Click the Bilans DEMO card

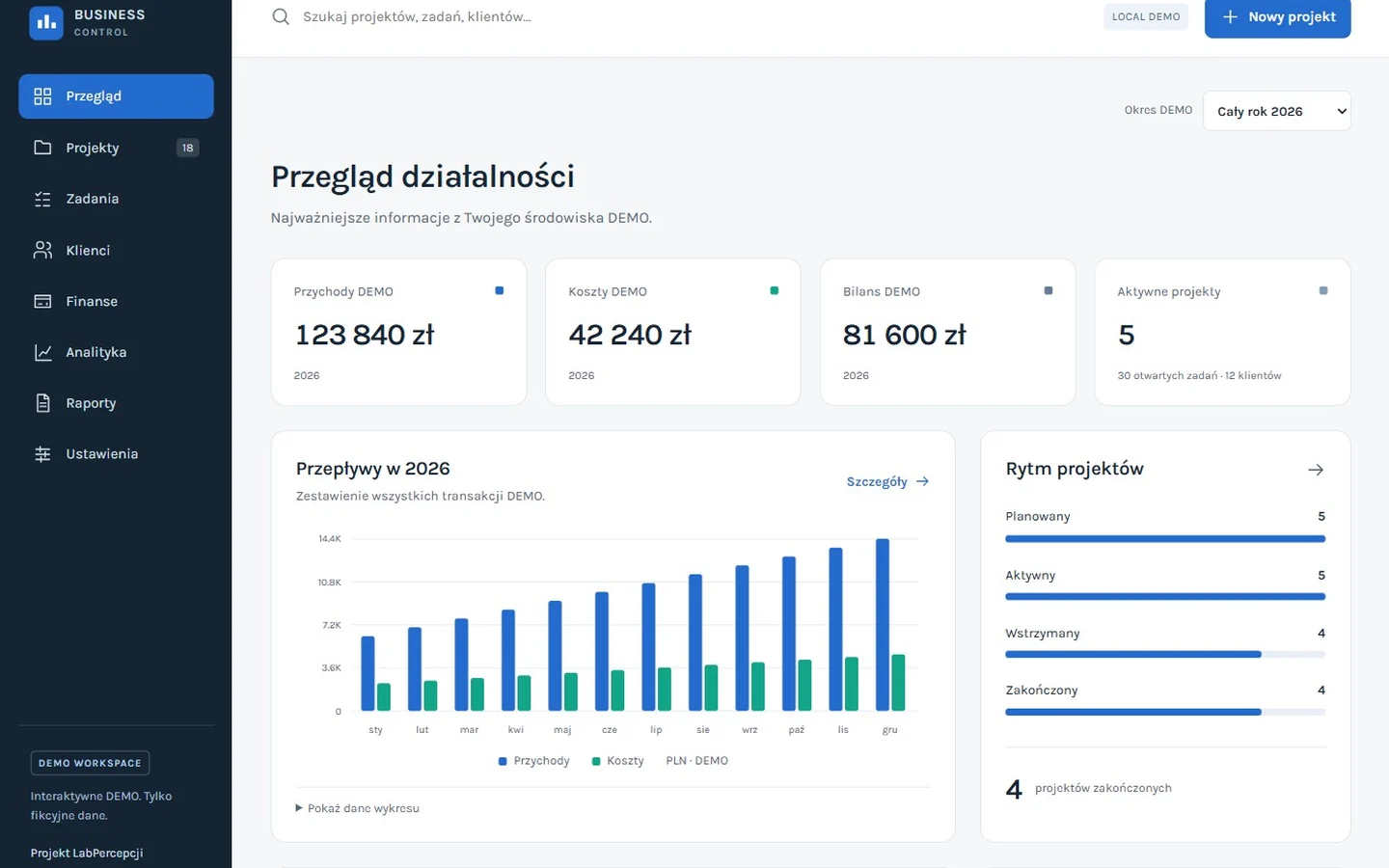point(948,332)
